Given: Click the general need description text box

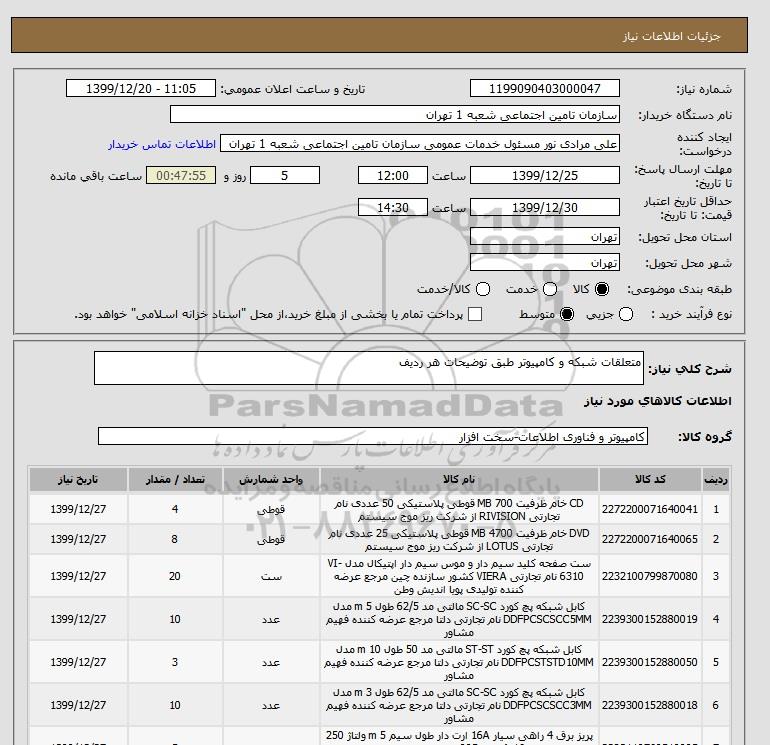Looking at the screenshot, I should 369,368.
